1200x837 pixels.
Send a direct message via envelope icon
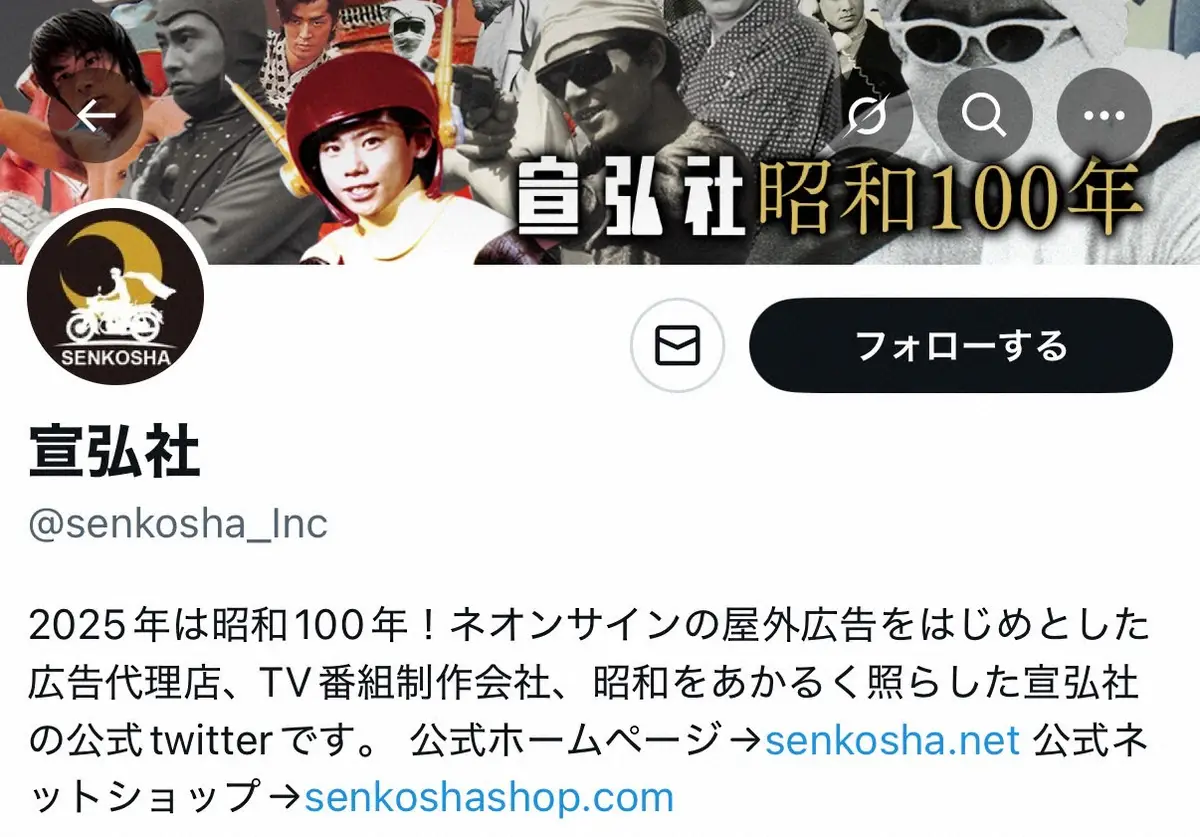point(677,346)
